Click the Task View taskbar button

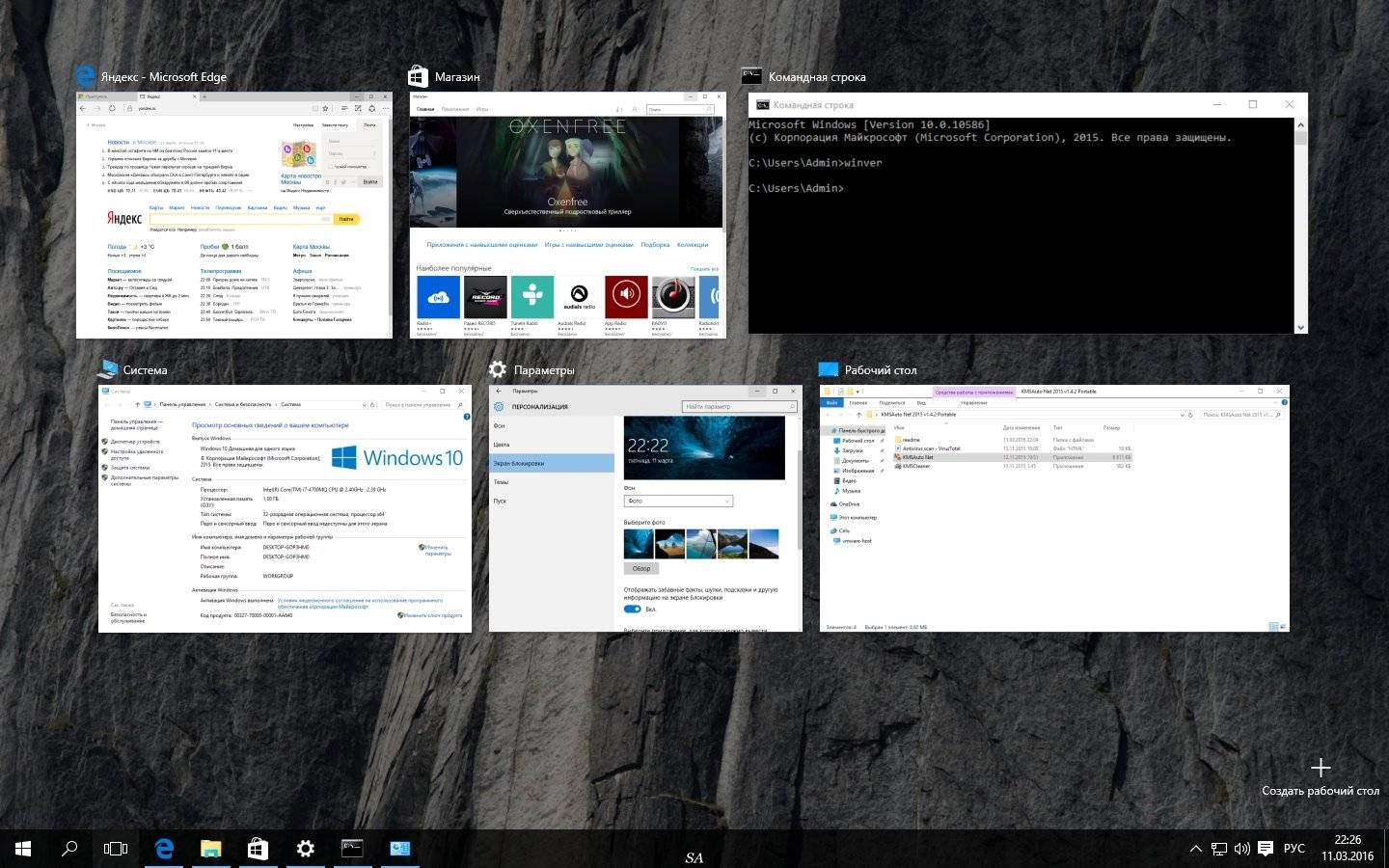point(116,849)
